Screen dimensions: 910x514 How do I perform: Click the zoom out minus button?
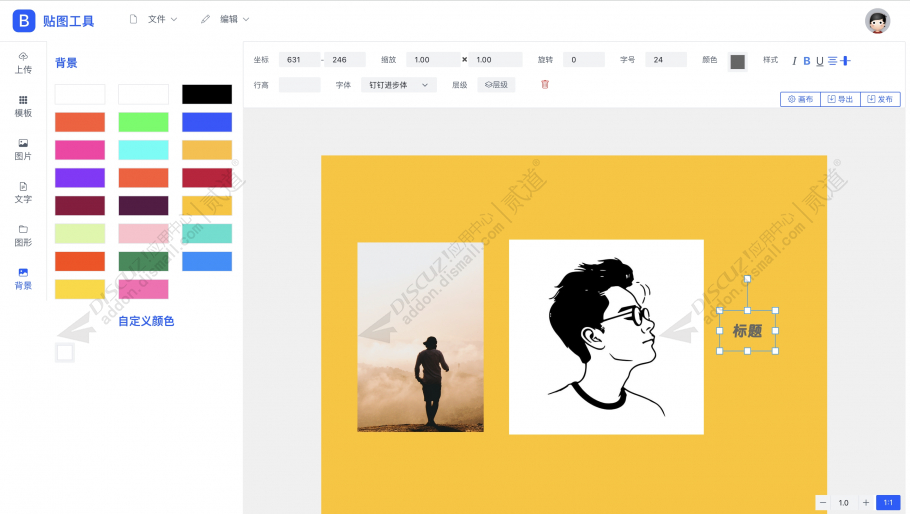822,502
